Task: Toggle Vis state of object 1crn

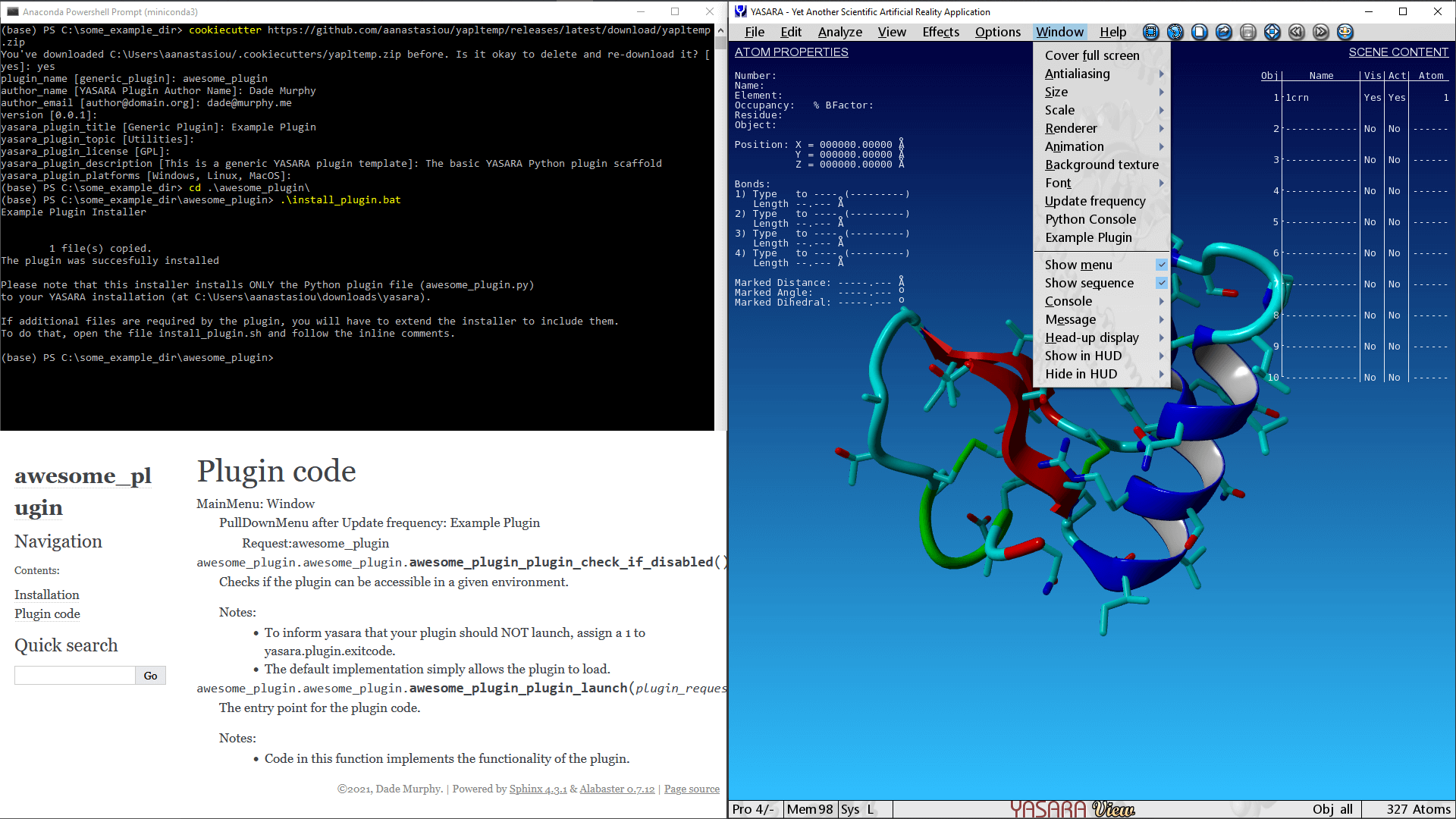Action: 1372,98
